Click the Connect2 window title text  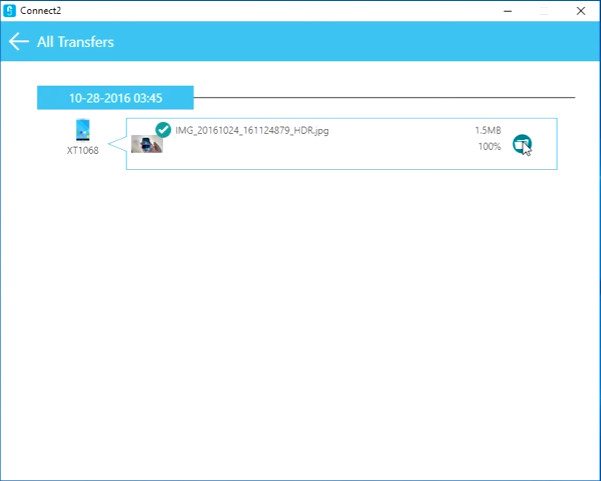coord(41,11)
